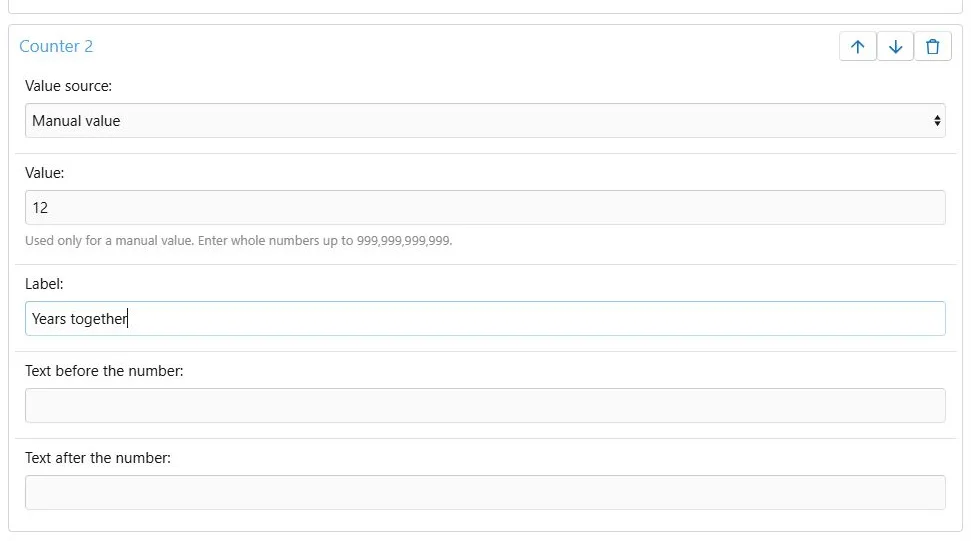
Task: Open the Value source dropdown
Action: point(485,121)
